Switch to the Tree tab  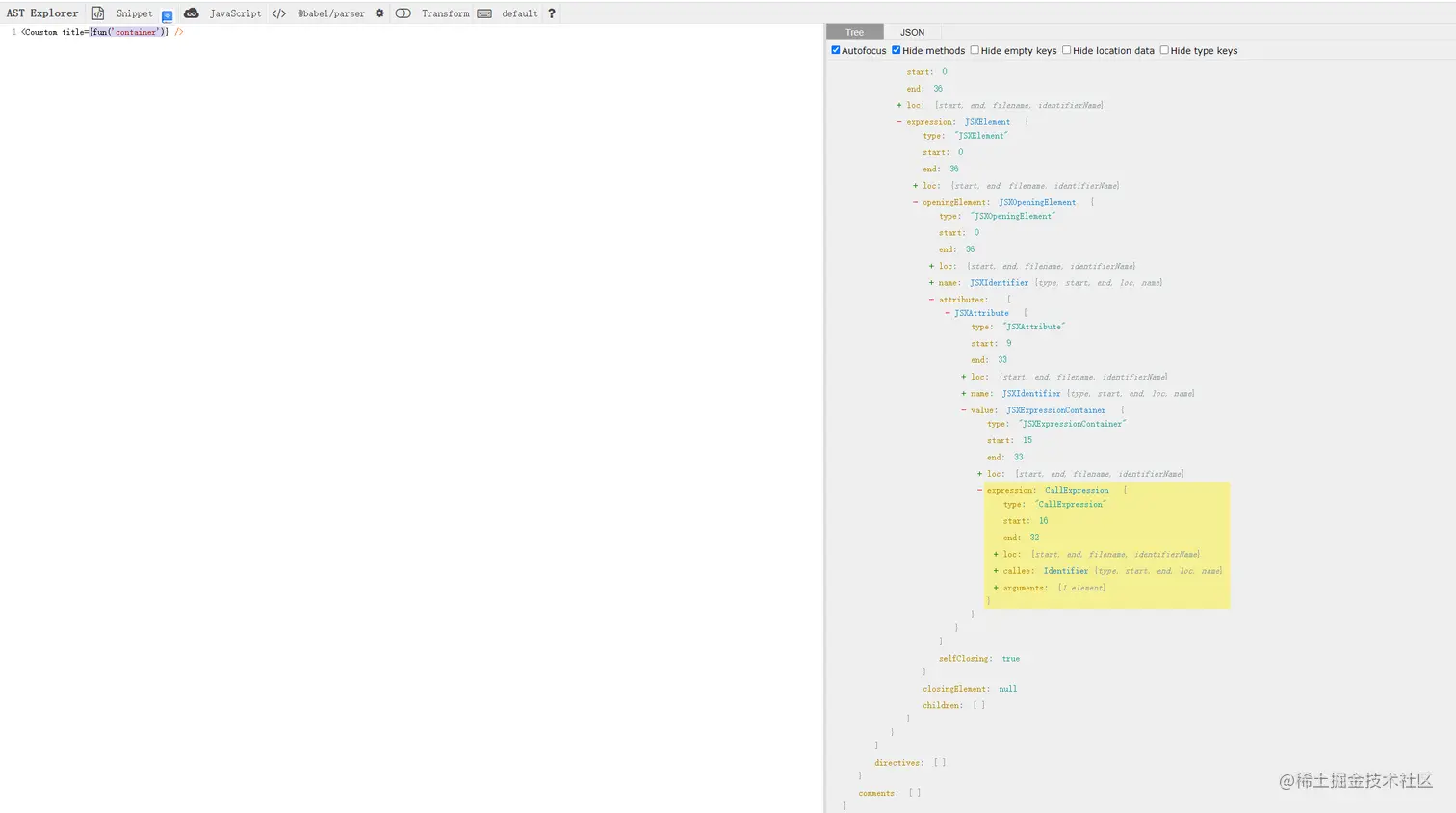[854, 32]
